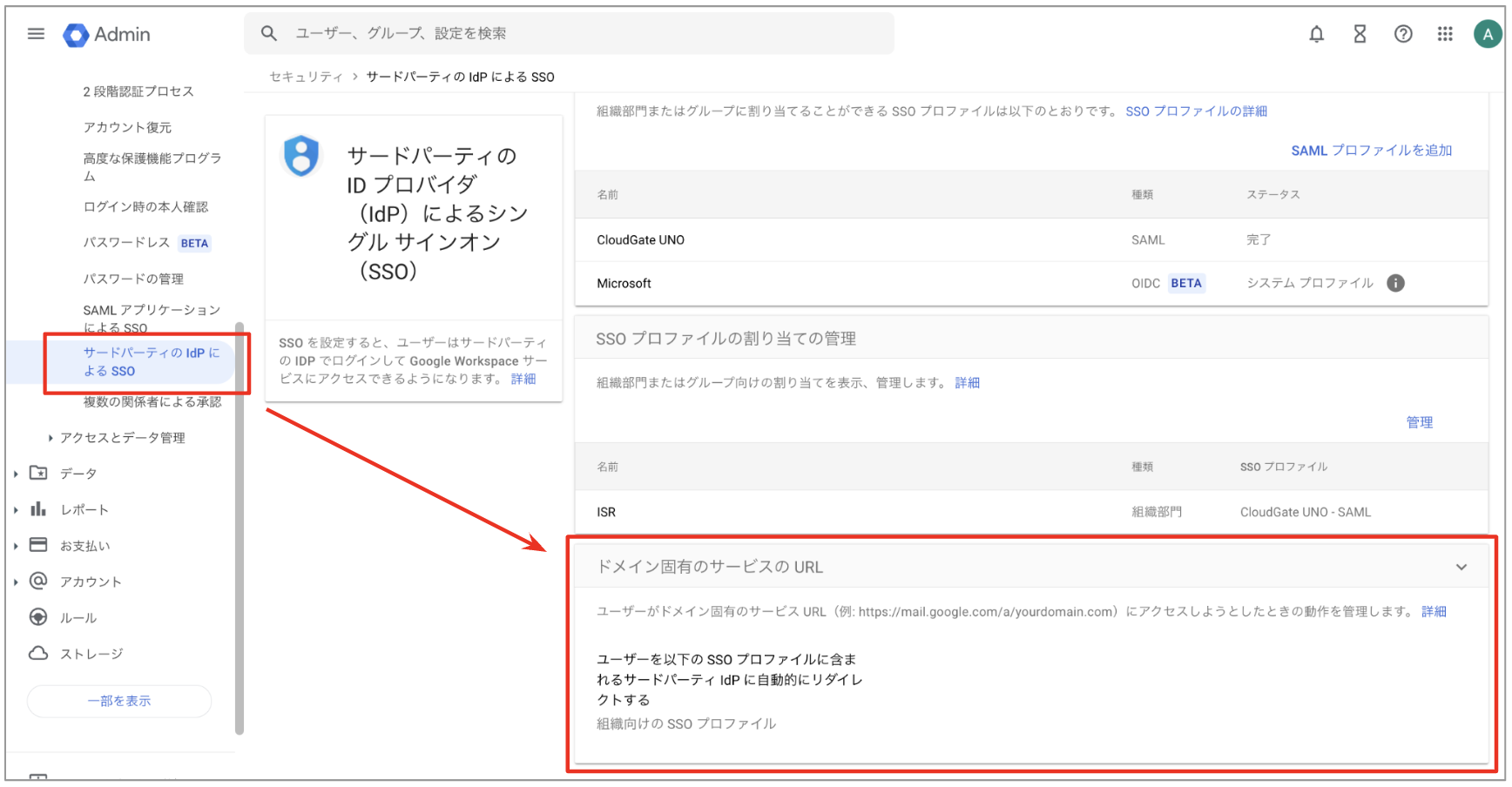This screenshot has height=787, width=1512.
Task: Click the レポート bar chart icon
Action: click(38, 509)
